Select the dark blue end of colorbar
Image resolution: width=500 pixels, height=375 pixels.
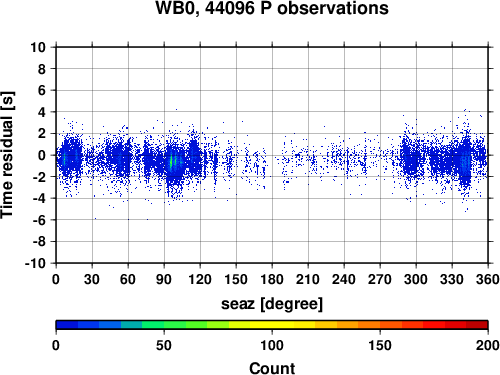[x=67, y=325]
